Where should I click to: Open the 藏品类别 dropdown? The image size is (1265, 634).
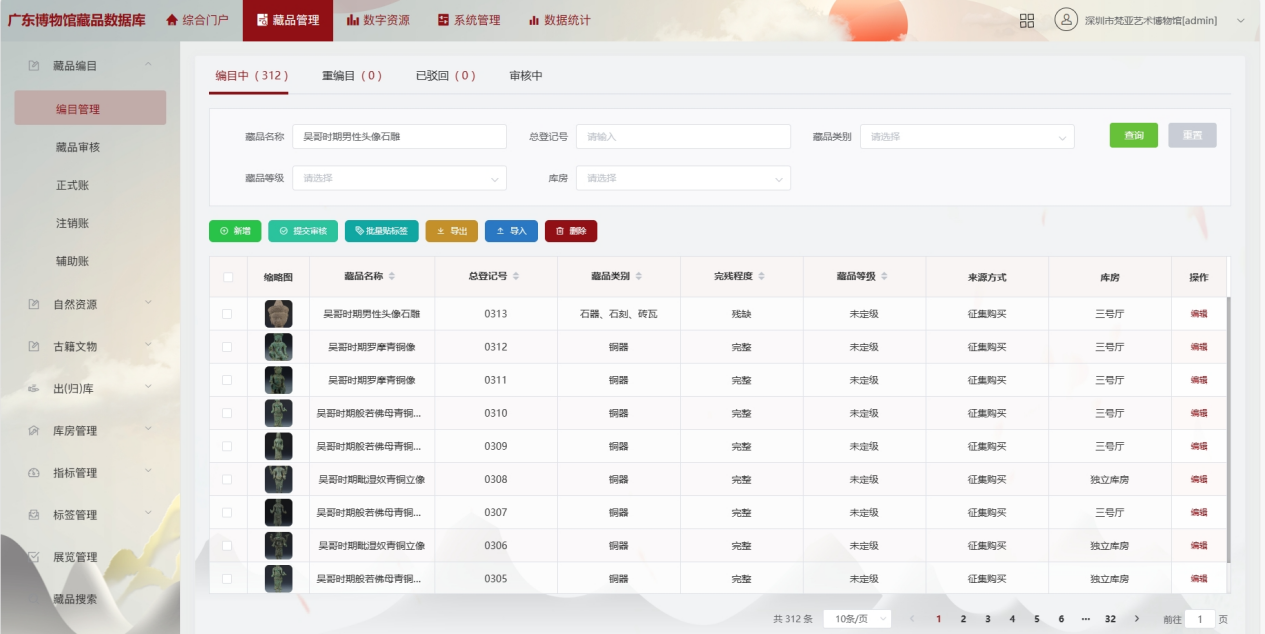tap(967, 136)
